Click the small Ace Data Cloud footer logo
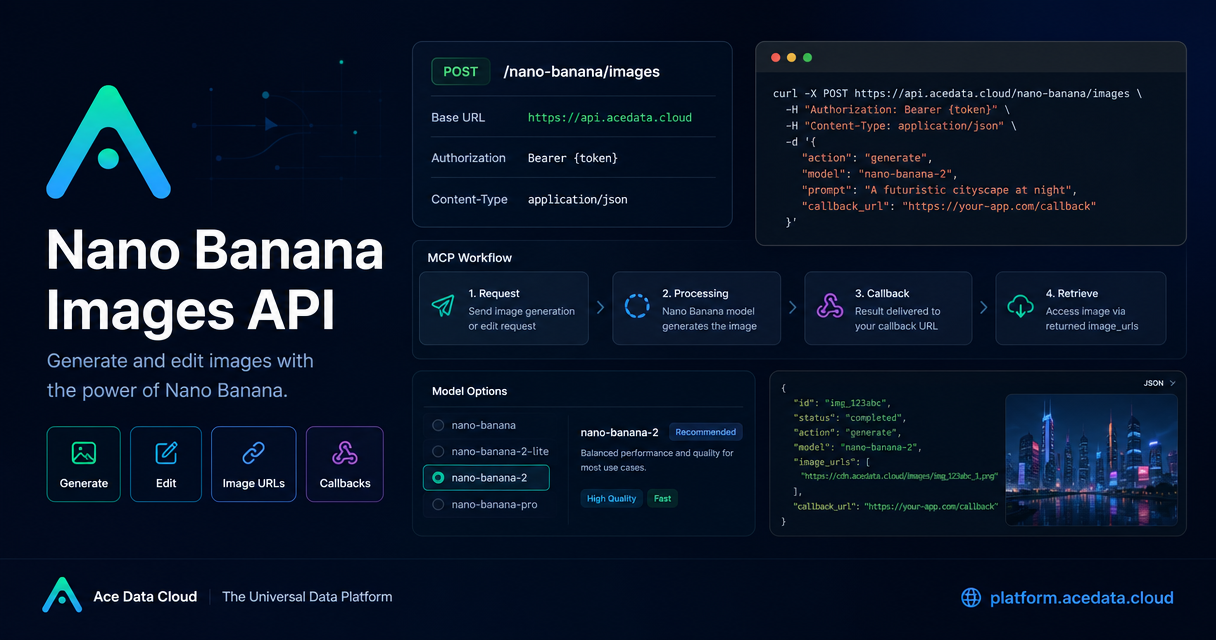 point(62,595)
